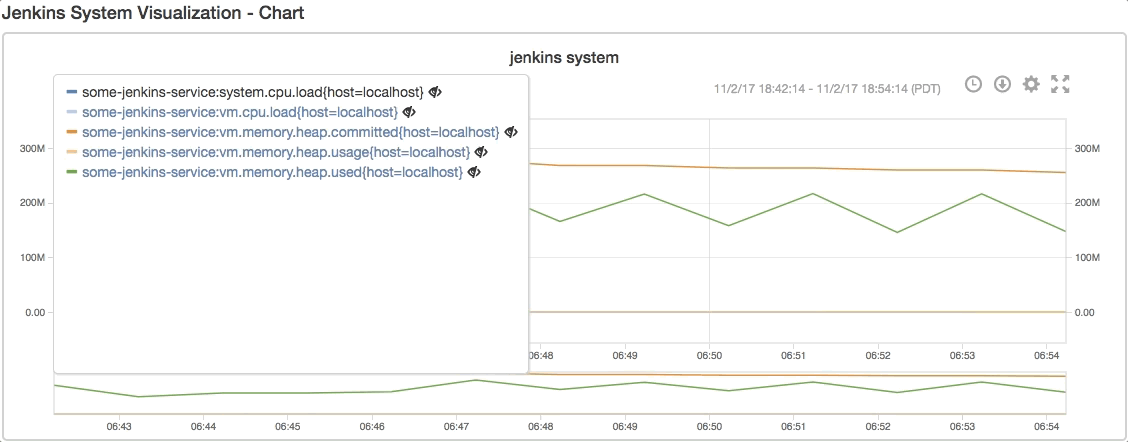
Task: Select vm.memory.heap.committed legend entry
Action: [x=291, y=132]
